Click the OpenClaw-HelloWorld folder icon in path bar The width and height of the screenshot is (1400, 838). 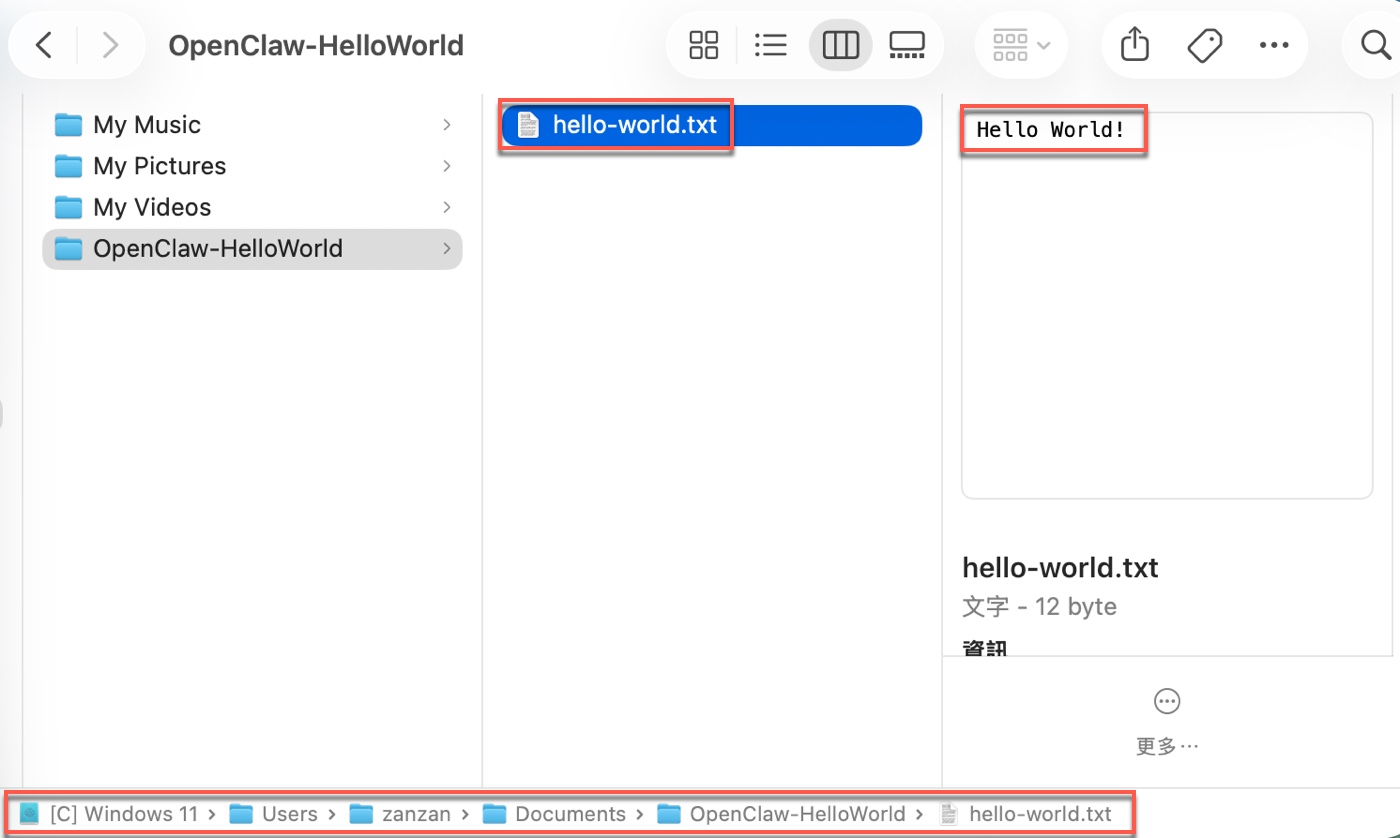point(669,814)
